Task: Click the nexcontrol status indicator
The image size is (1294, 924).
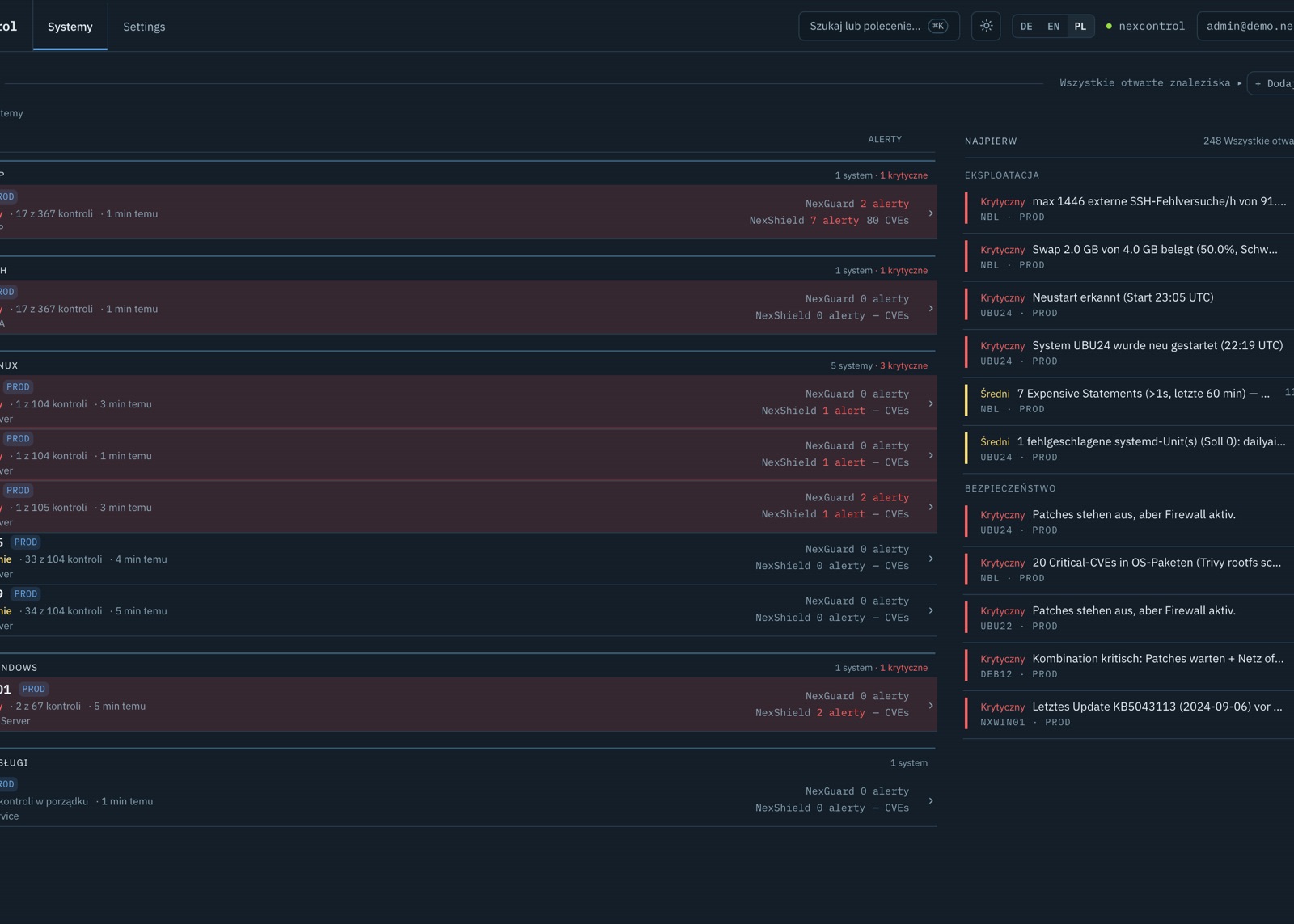Action: coord(1145,26)
